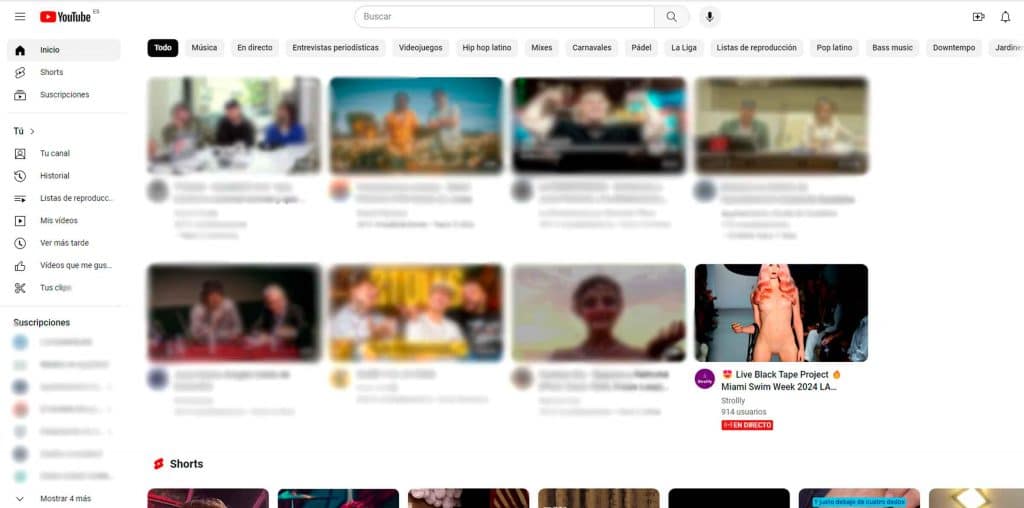Choose the Hip hop latino chip
The width and height of the screenshot is (1024, 508).
click(x=486, y=48)
